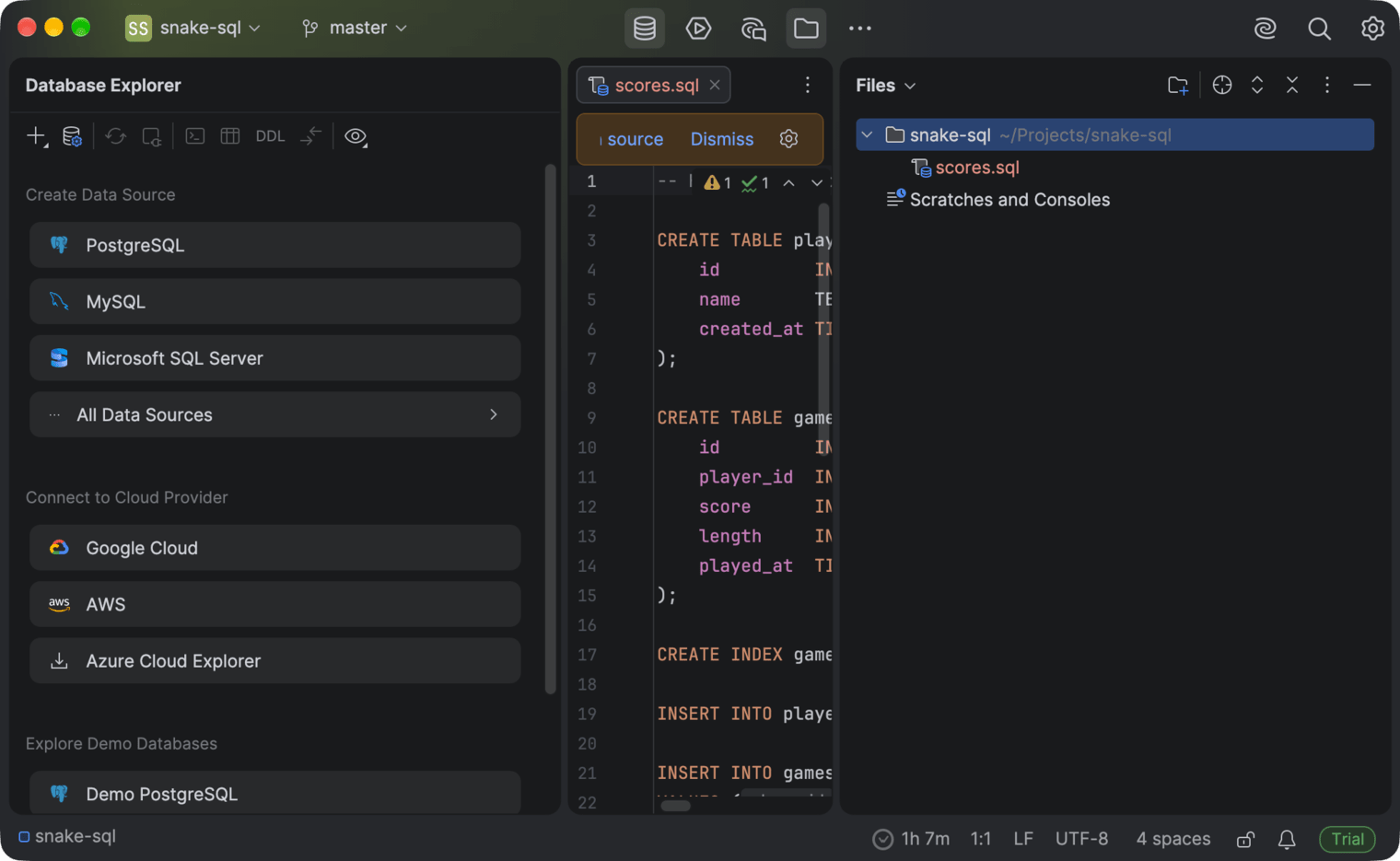Open notification settings gear

788,139
